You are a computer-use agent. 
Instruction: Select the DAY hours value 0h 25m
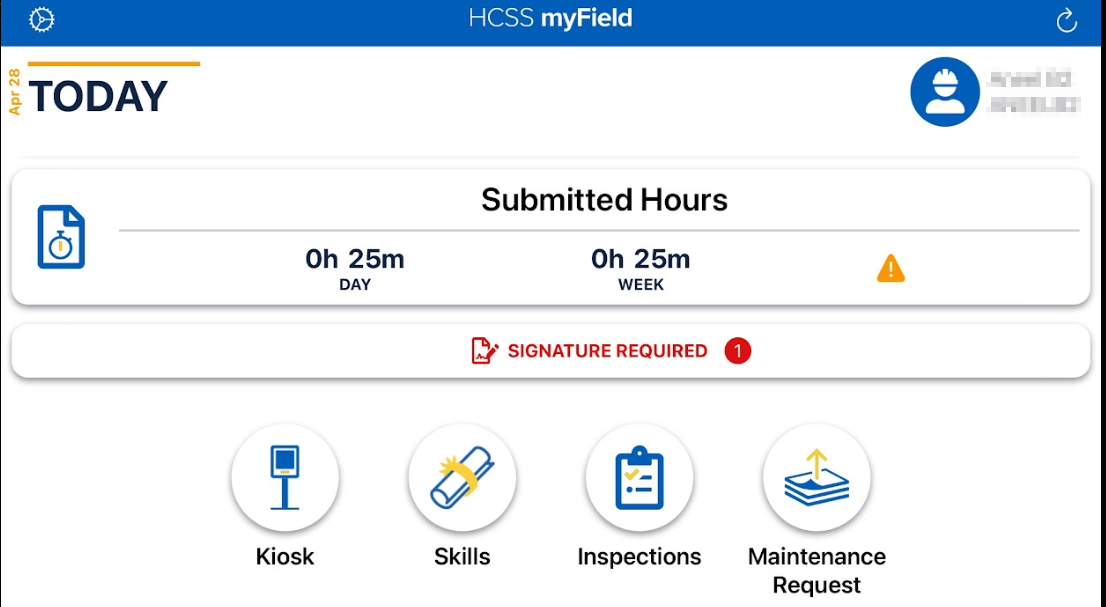coord(355,258)
